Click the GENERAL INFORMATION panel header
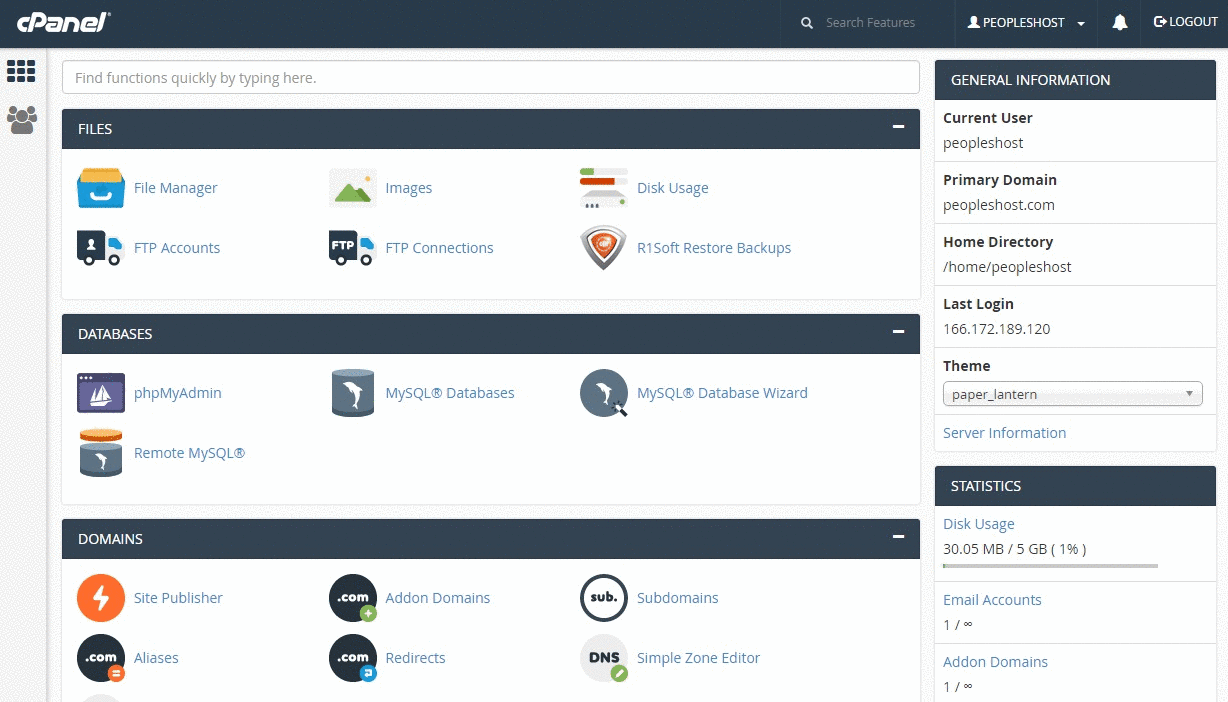The image size is (1228, 702). click(x=1075, y=80)
